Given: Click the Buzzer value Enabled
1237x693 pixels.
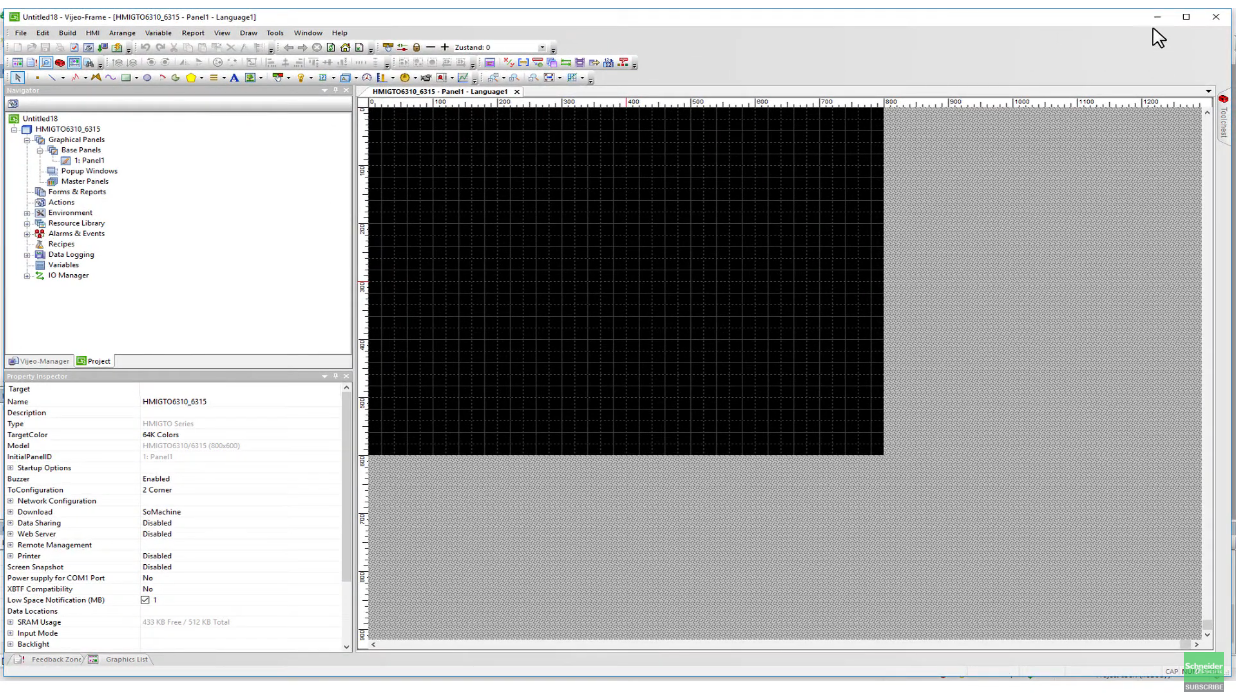Looking at the screenshot, I should pyautogui.click(x=156, y=479).
